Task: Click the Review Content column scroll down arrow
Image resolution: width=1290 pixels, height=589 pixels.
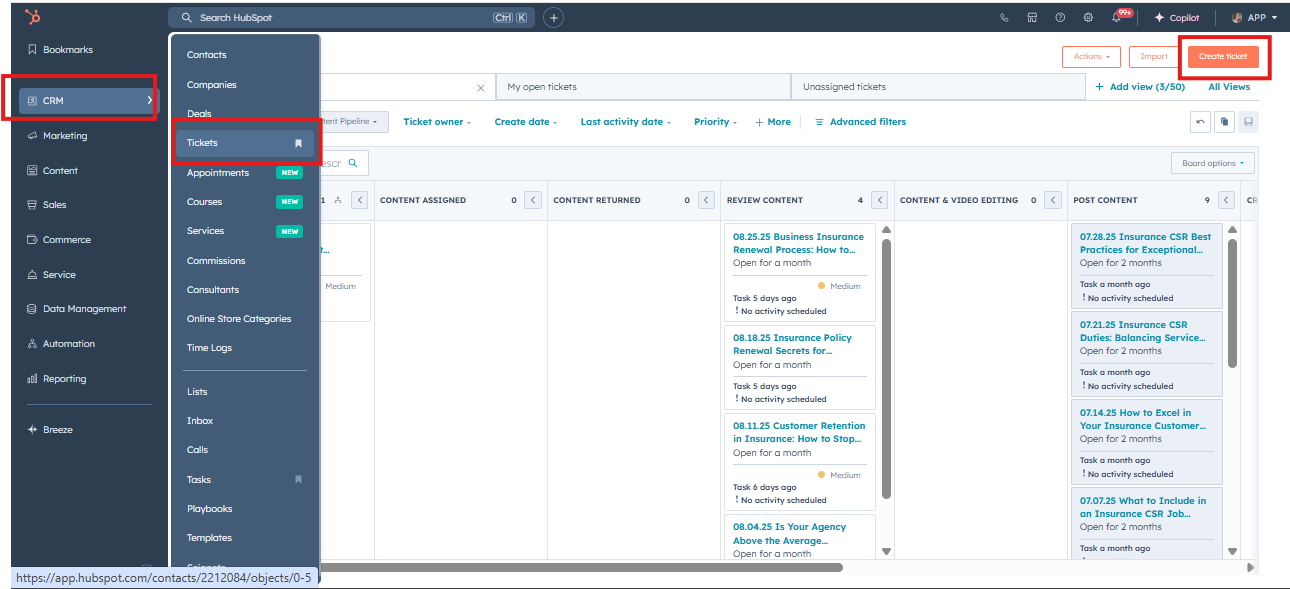Action: coord(886,551)
